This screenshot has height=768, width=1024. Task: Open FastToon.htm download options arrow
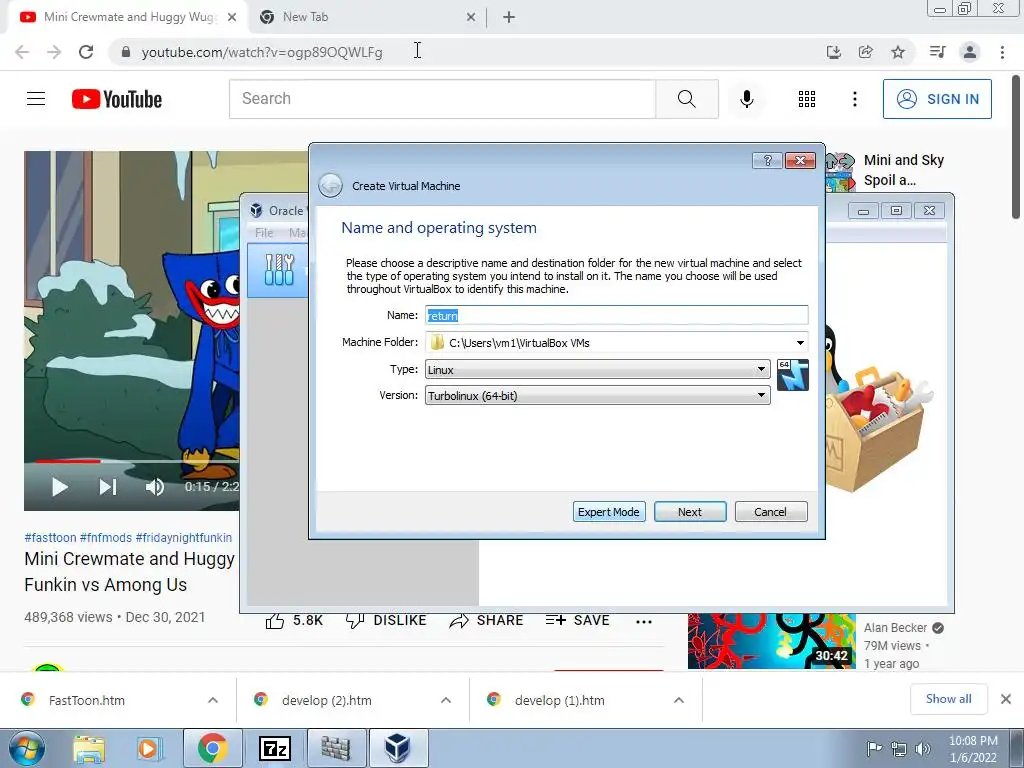tap(213, 700)
